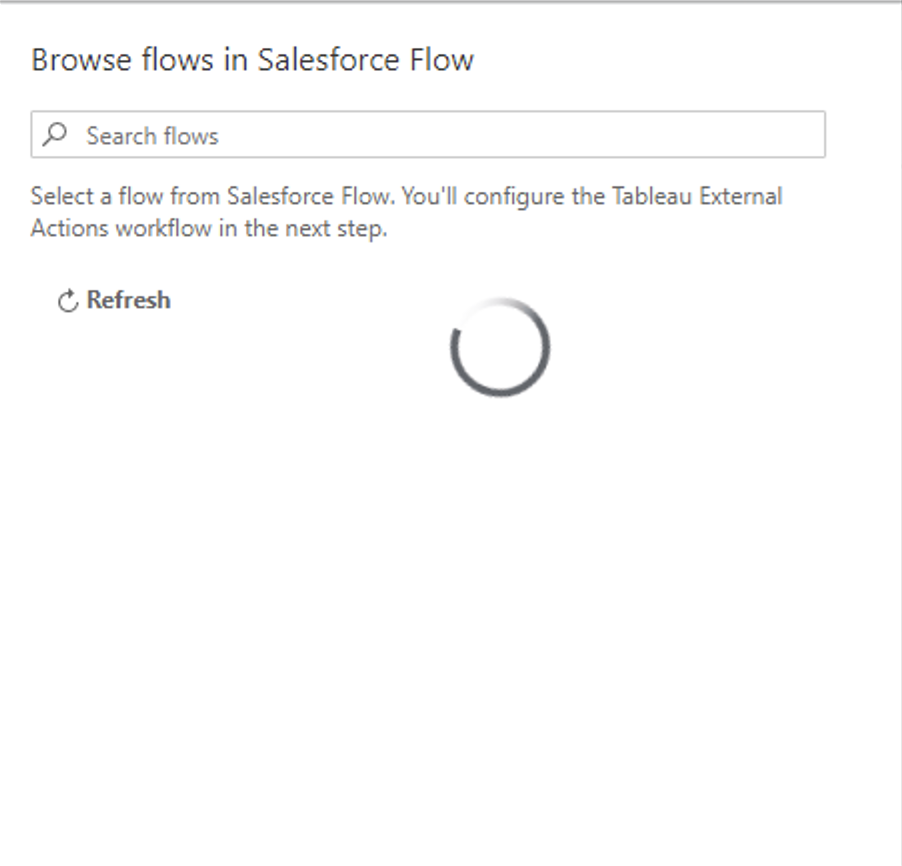Viewport: 902px width, 866px height.
Task: Select the 'Browse flows in Salesforce Flow' heading
Action: (252, 60)
